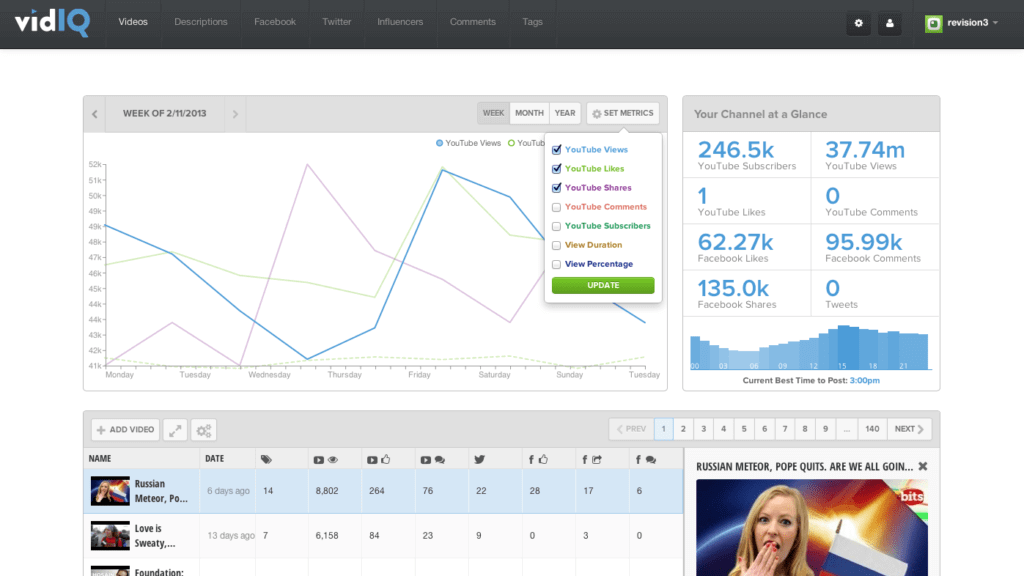This screenshot has width=1024, height=576.
Task: Sort by Facebook shares column icon
Action: click(x=592, y=460)
